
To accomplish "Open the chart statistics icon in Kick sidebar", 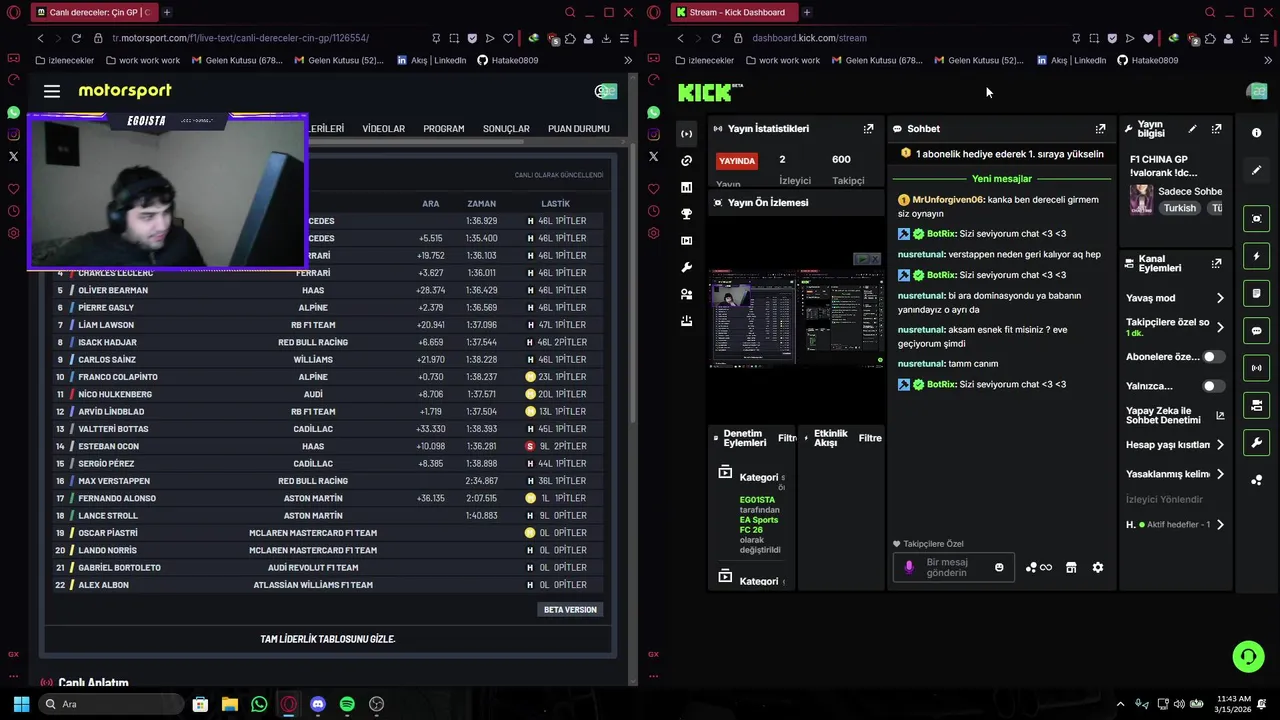I will 686,187.
